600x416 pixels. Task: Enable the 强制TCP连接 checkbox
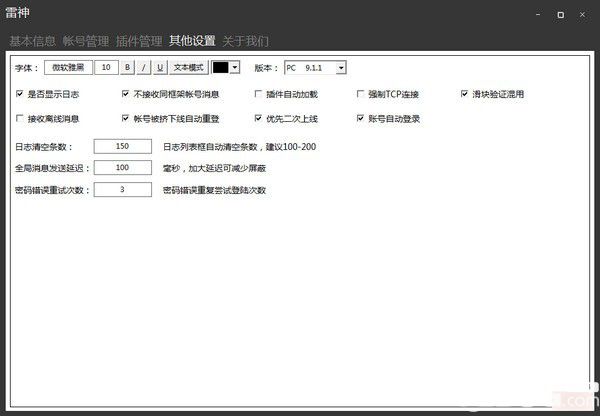pos(360,94)
